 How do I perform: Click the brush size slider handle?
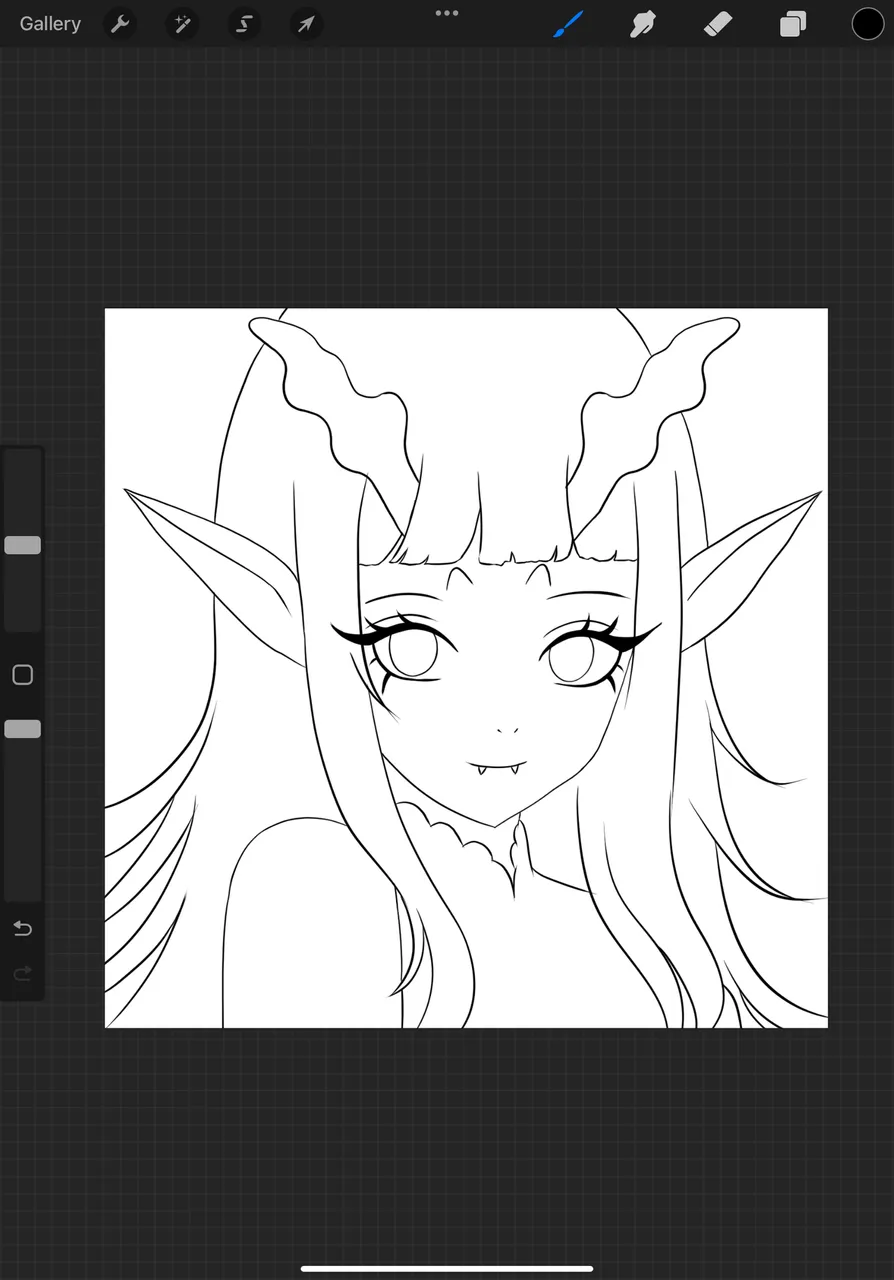[22, 545]
